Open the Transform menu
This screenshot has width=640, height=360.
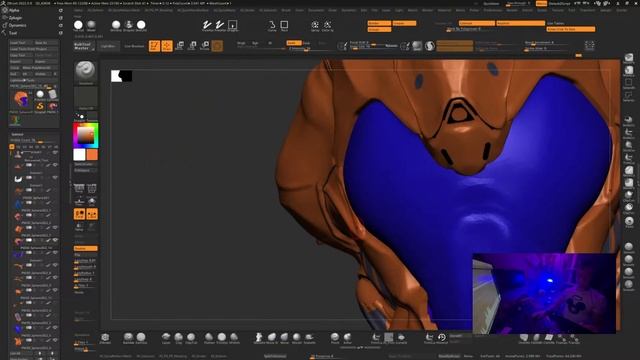(588, 10)
